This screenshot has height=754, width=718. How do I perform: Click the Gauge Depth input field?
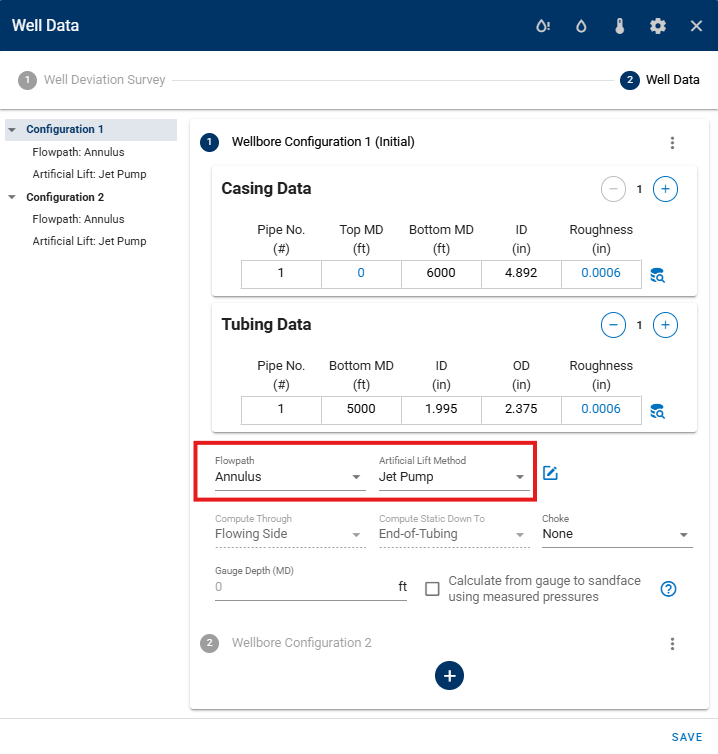(305, 587)
